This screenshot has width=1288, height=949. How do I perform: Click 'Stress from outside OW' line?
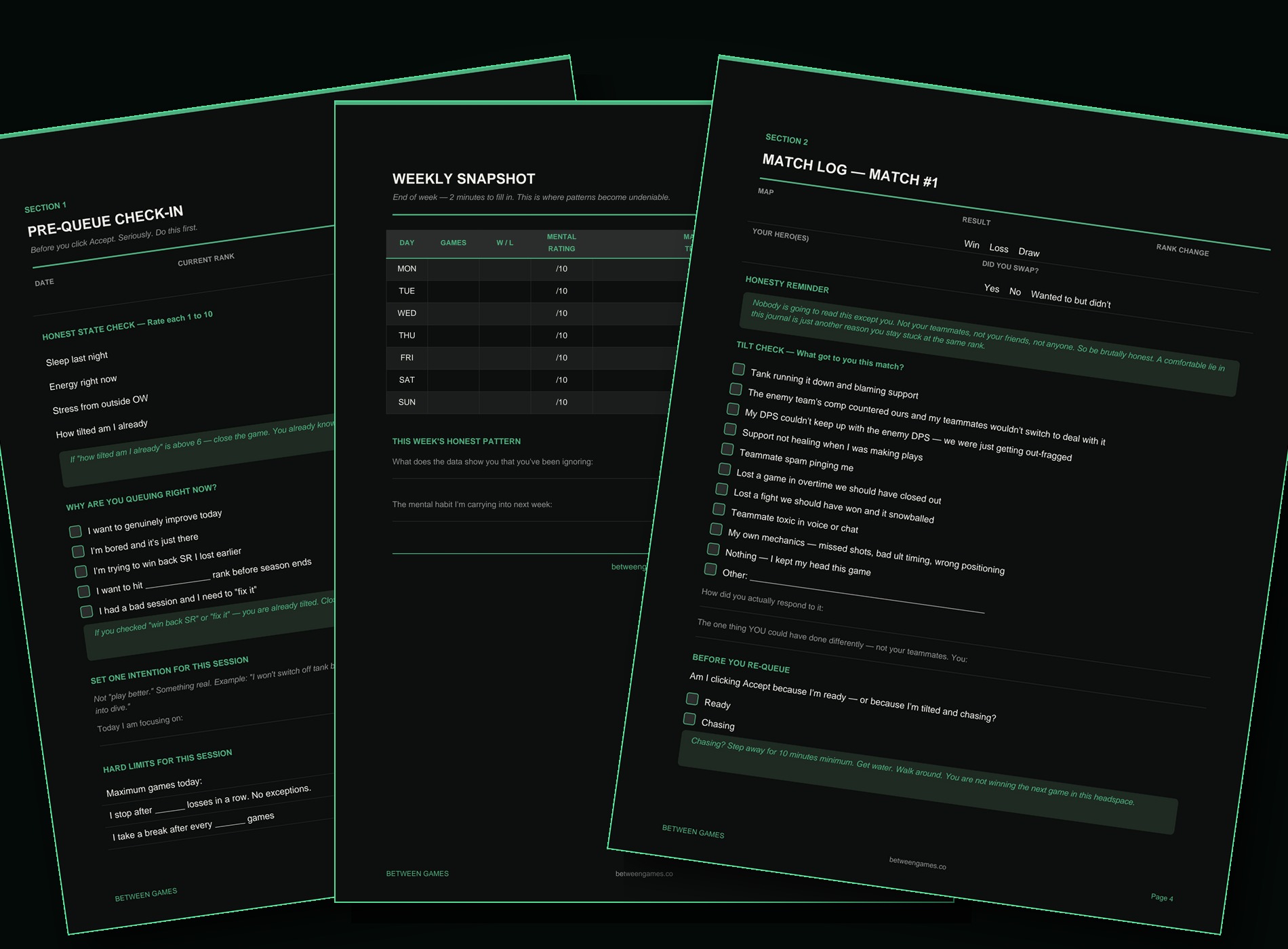(100, 405)
